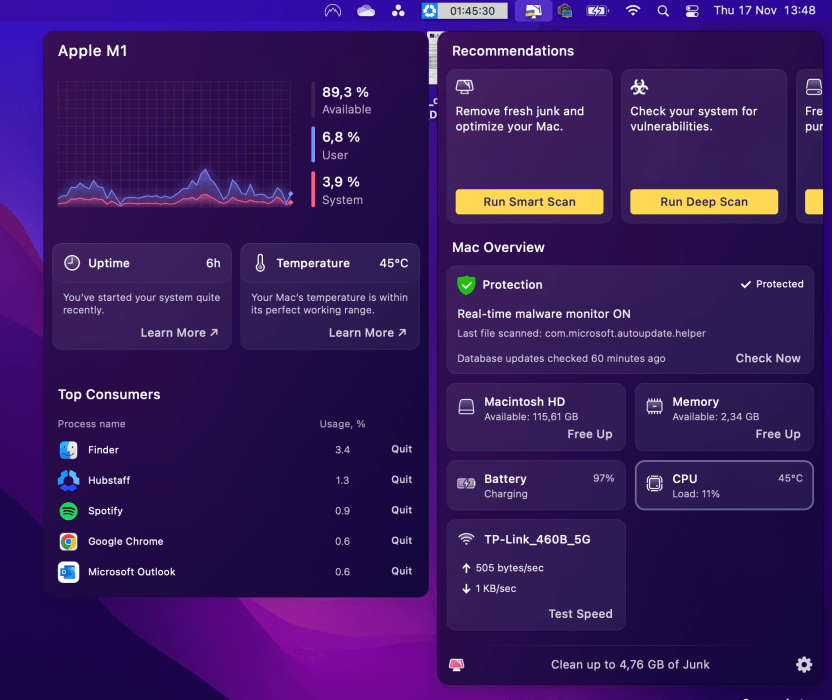Click the green Protection shield icon
Viewport: 832px width, 700px height.
[x=466, y=285]
